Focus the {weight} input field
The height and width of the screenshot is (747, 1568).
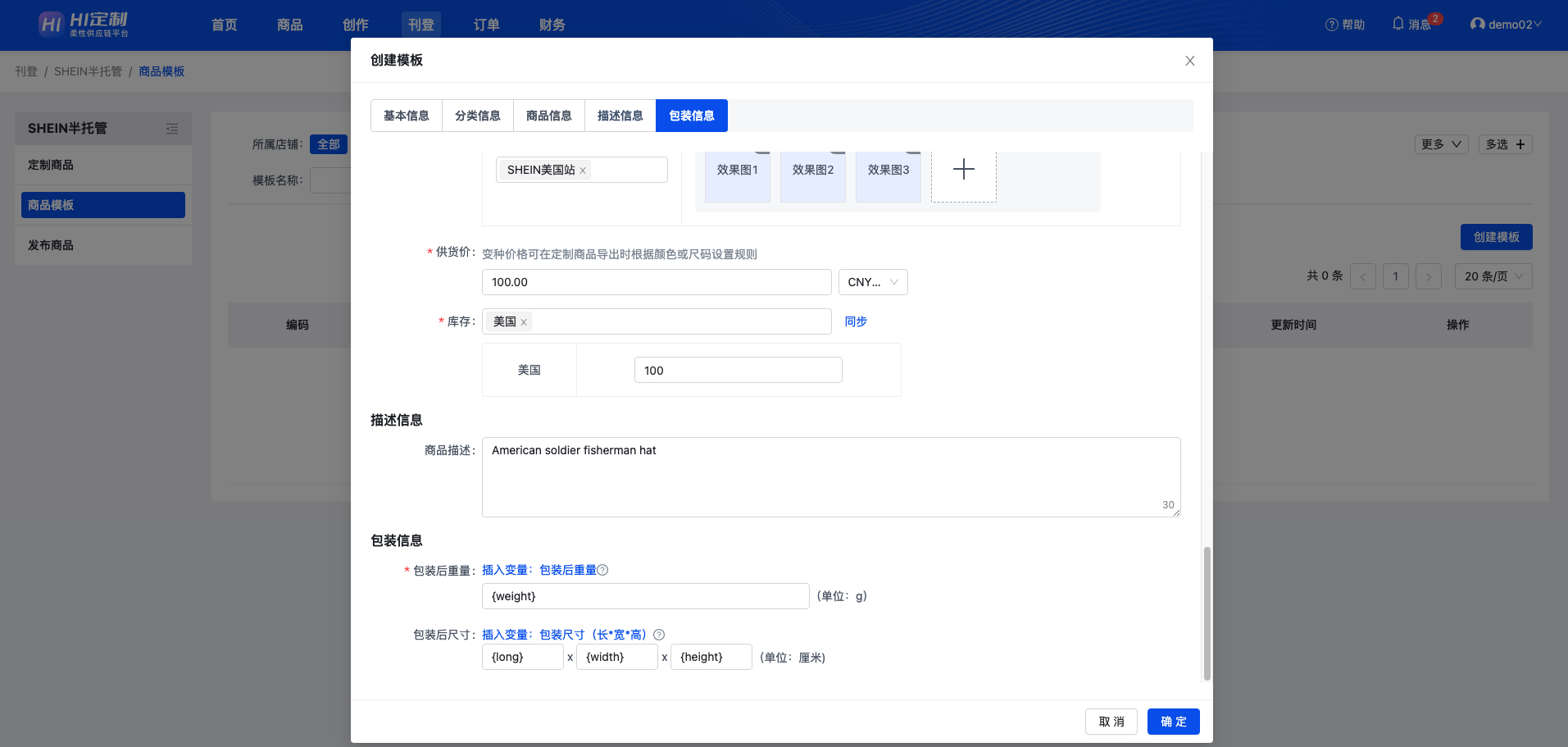[645, 596]
